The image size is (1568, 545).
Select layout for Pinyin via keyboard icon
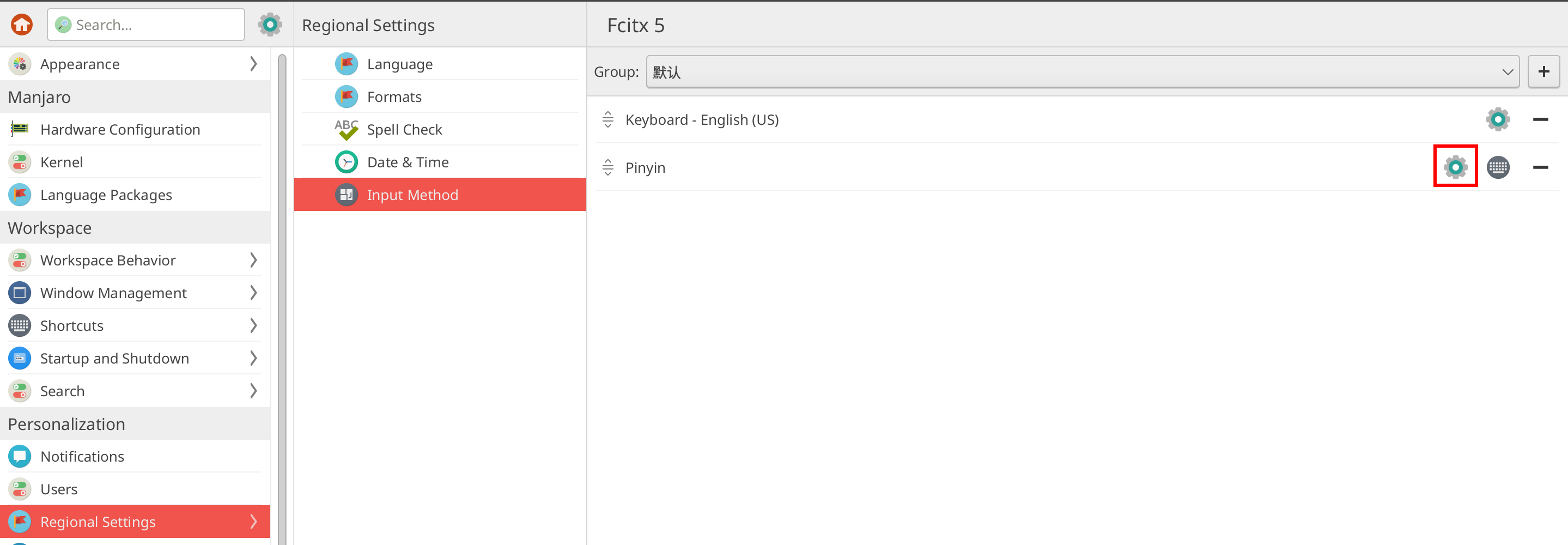coord(1498,167)
